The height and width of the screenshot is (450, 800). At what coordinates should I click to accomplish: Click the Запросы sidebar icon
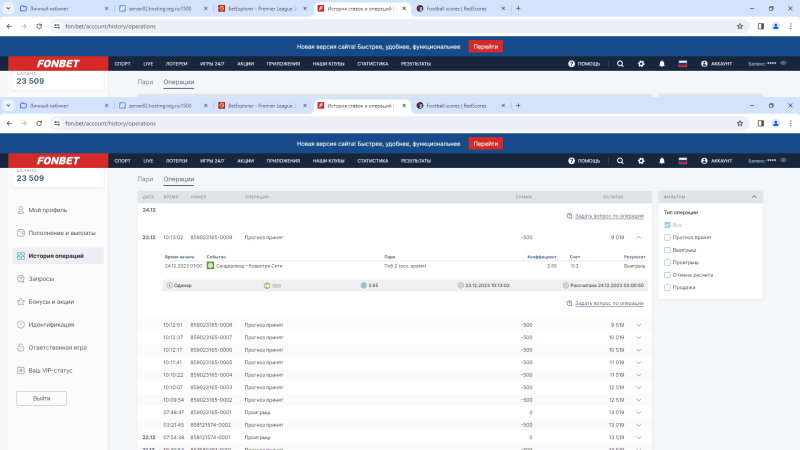coord(21,279)
